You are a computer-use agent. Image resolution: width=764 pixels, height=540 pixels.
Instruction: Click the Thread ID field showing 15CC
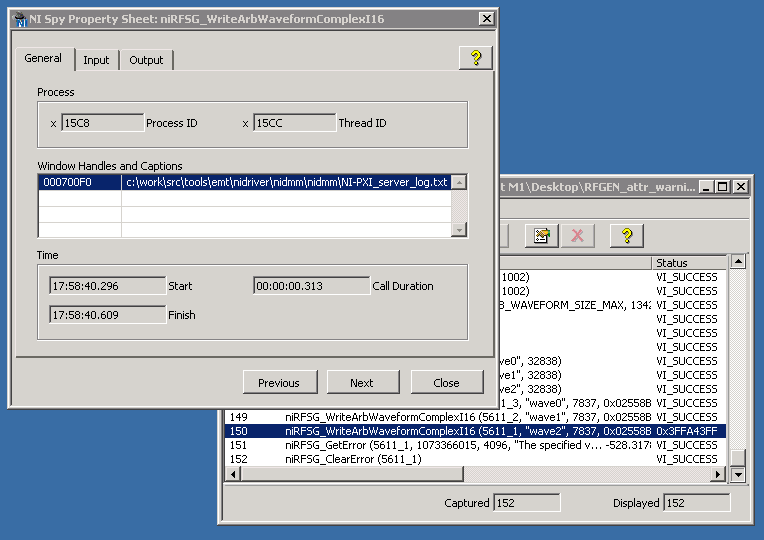coord(294,123)
